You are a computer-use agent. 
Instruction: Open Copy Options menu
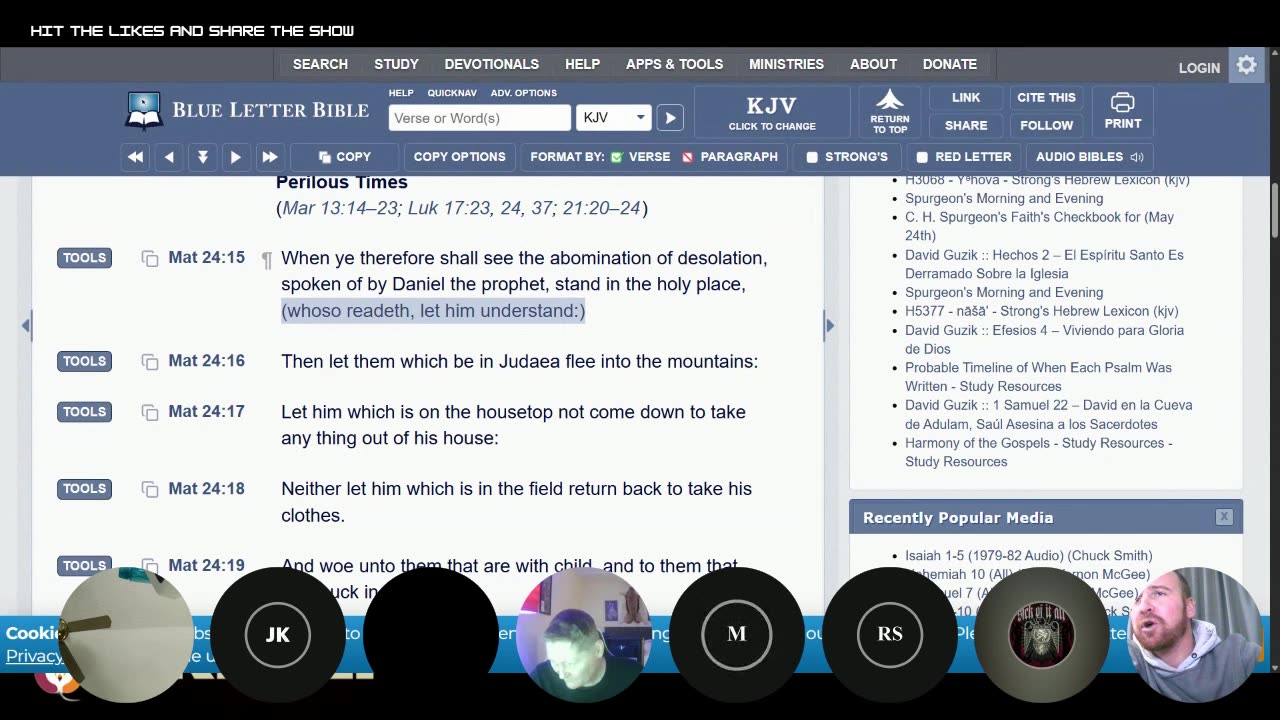click(x=460, y=157)
